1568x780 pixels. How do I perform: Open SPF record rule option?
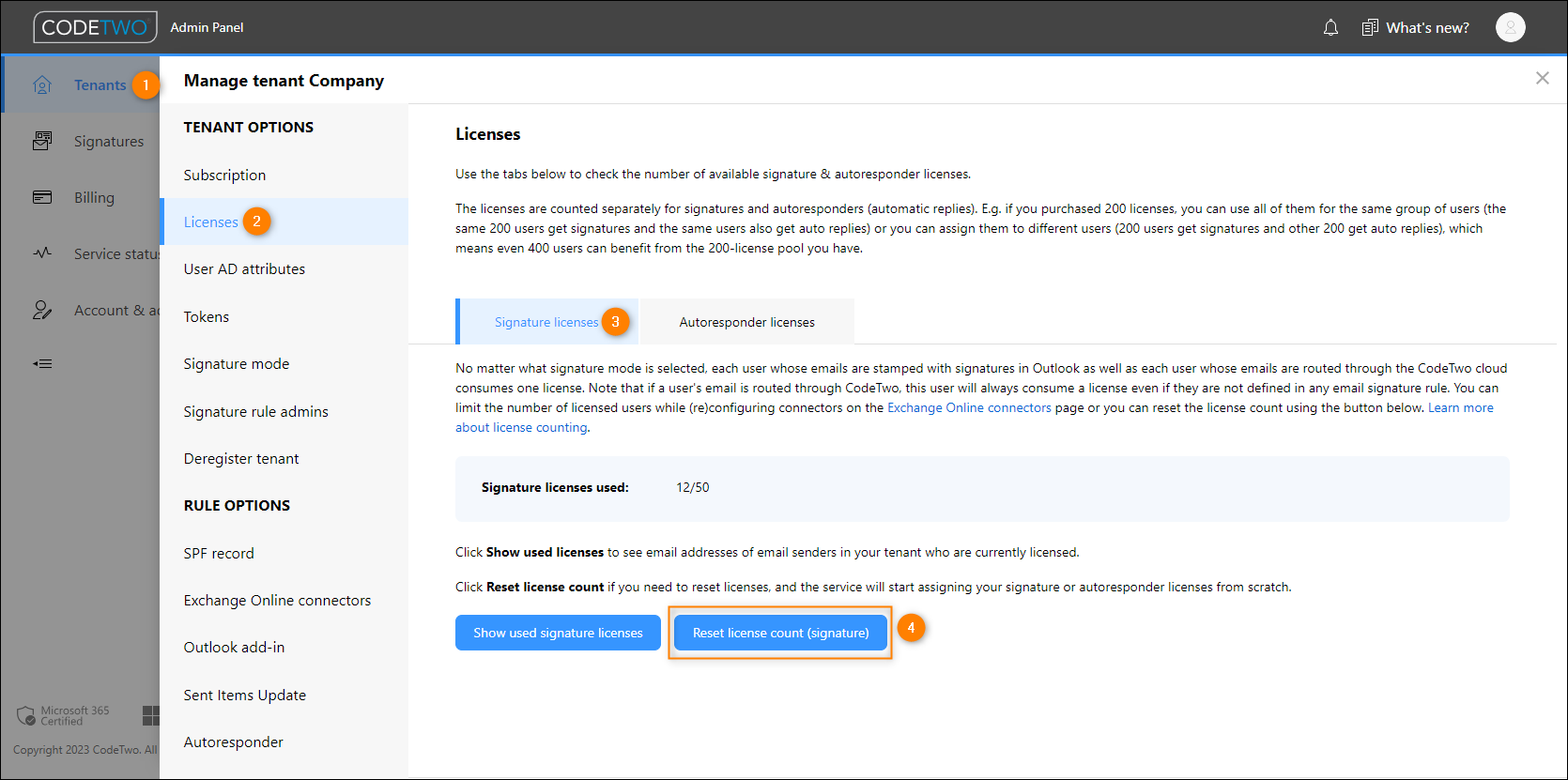pyautogui.click(x=219, y=554)
